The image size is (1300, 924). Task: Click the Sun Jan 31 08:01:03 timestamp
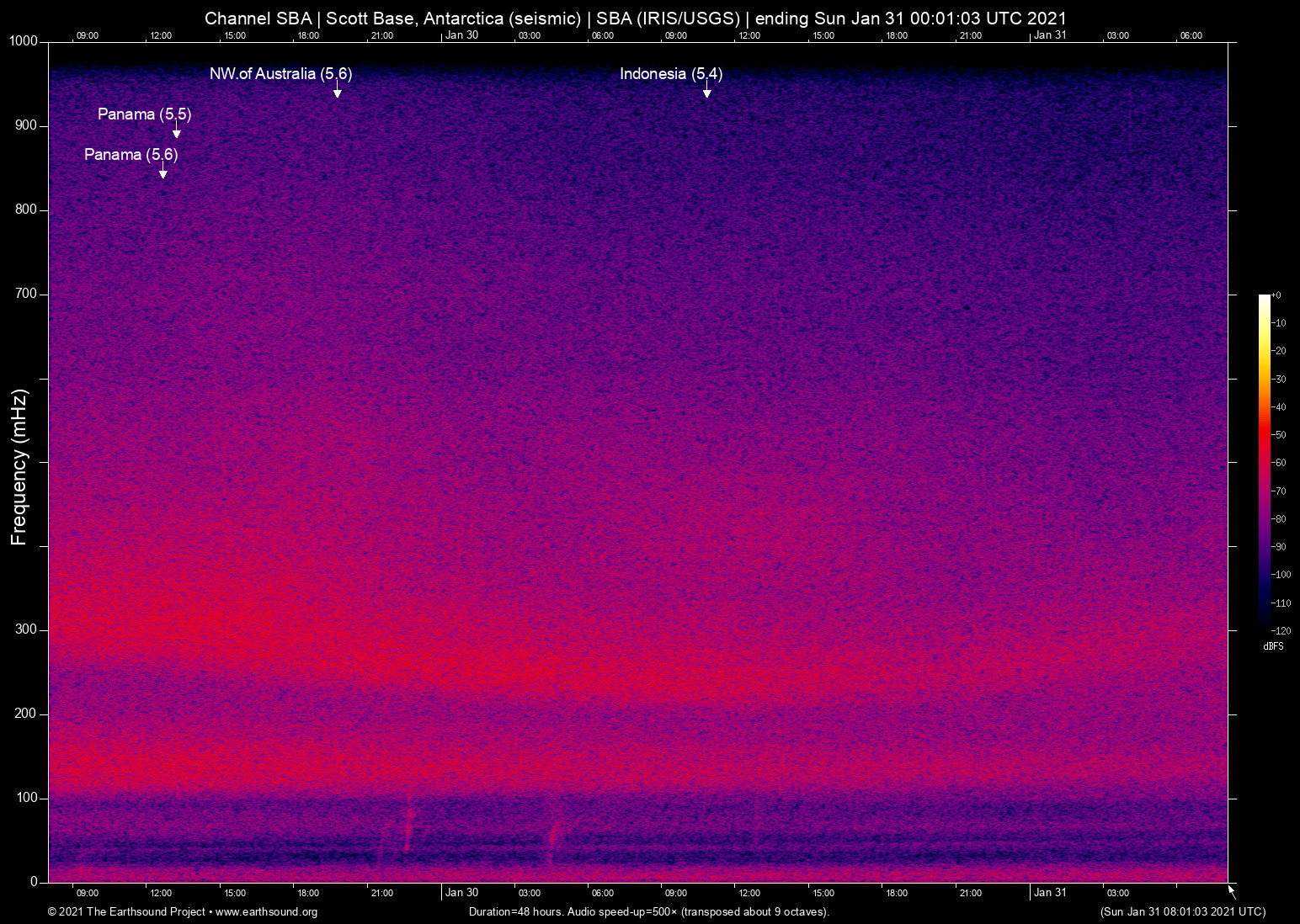coord(1182,912)
